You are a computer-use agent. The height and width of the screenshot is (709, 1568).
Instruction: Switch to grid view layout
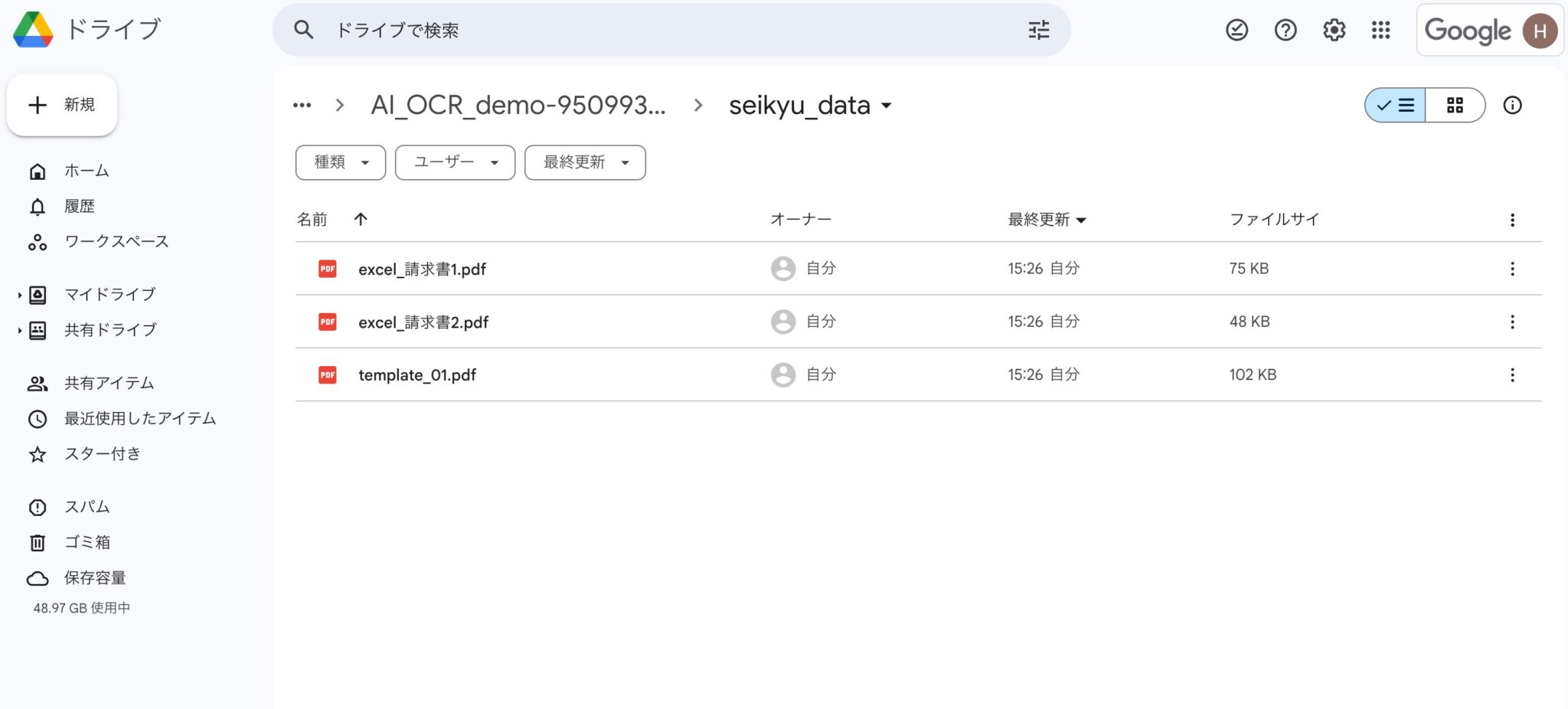[x=1454, y=105]
